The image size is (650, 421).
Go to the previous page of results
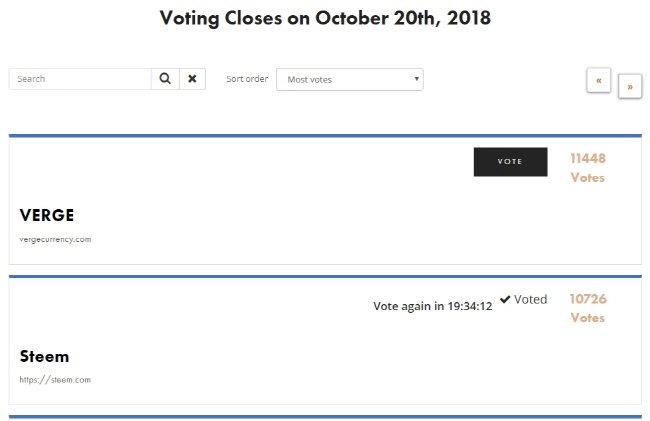click(x=598, y=80)
